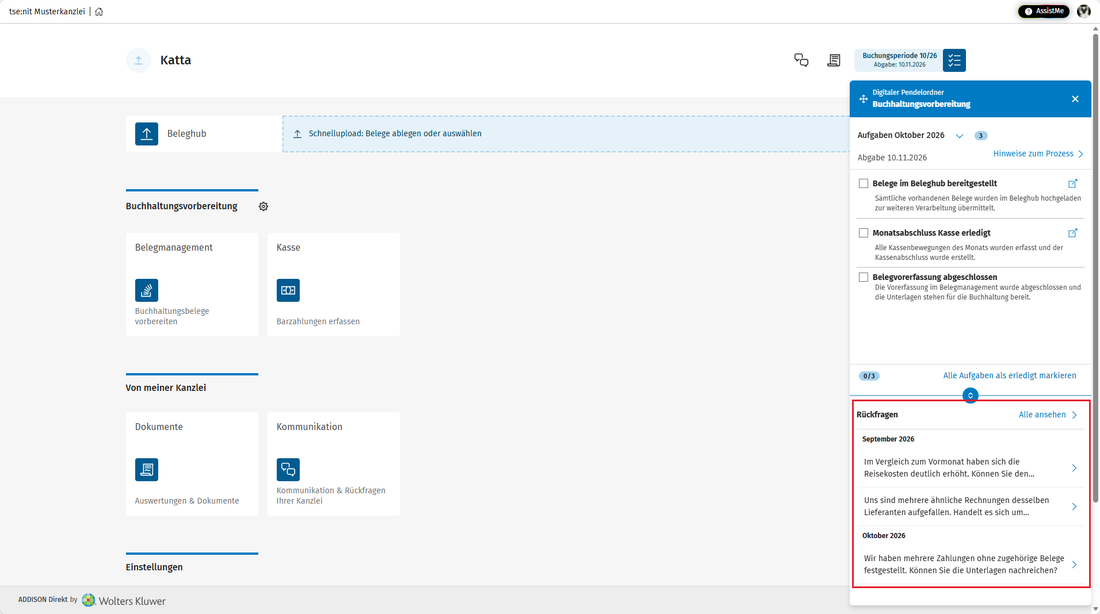
Task: Open the Zahlungen ohne Belege Rückfrage chevron
Action: click(x=1074, y=565)
